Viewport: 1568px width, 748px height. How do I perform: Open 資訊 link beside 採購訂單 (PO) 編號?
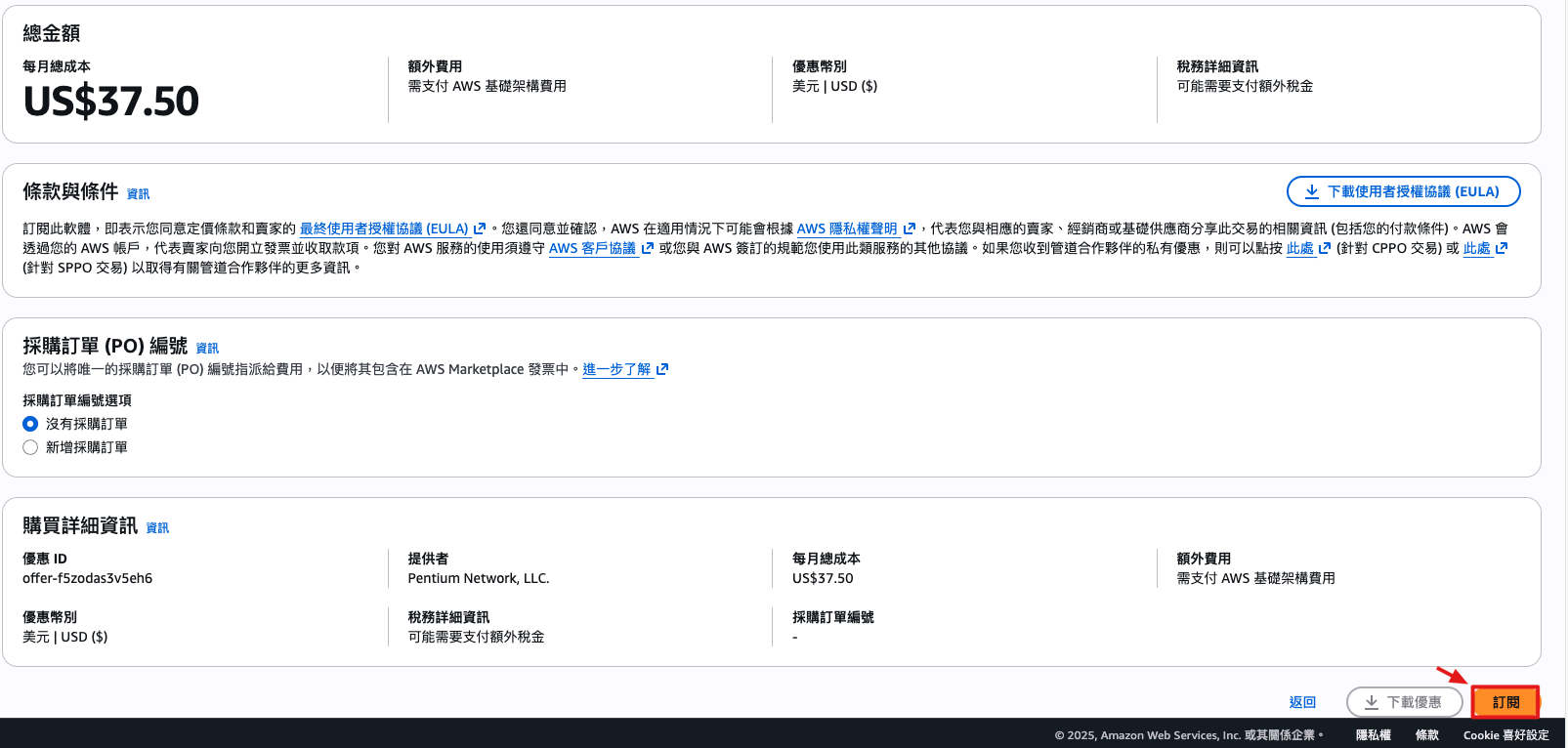(207, 349)
